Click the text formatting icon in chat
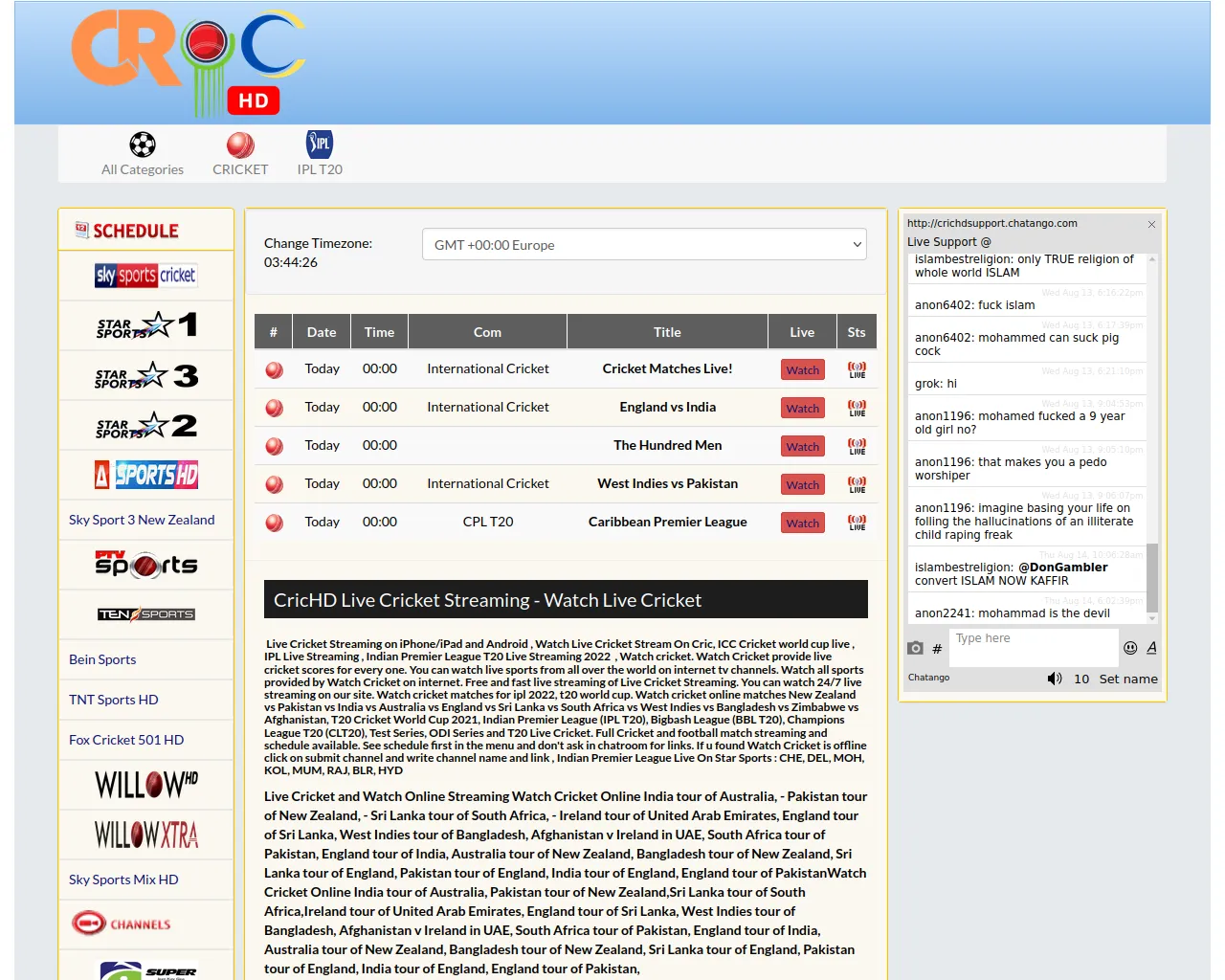Screen dimensions: 1225x980 coord(1151,648)
